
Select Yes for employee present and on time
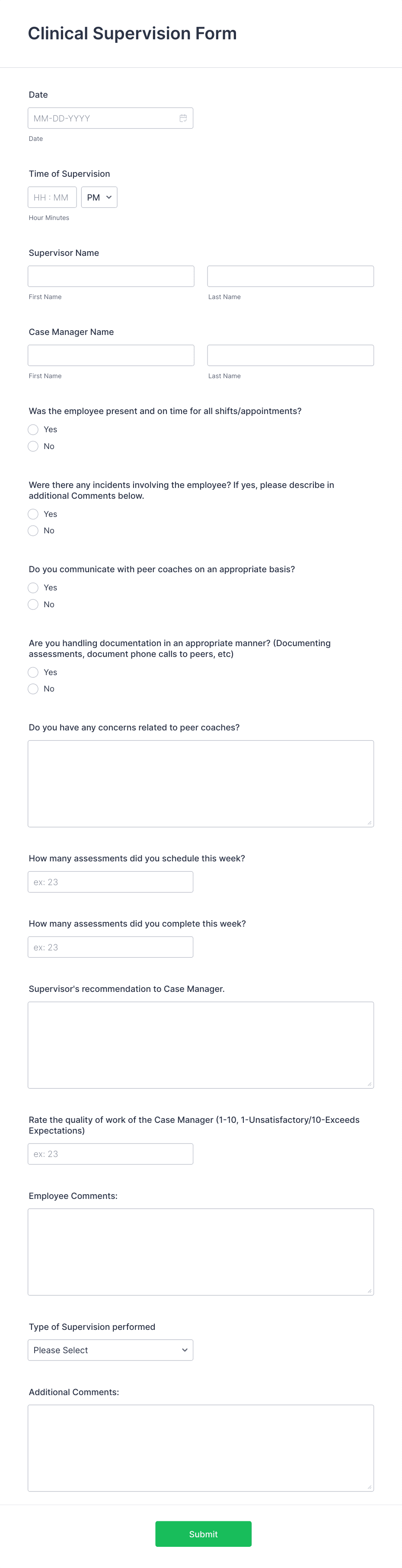(x=33, y=429)
